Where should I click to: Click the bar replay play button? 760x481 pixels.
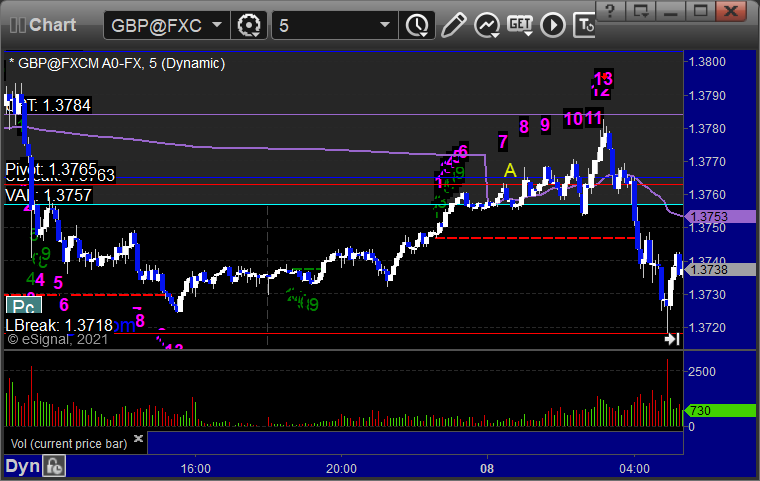[553, 25]
